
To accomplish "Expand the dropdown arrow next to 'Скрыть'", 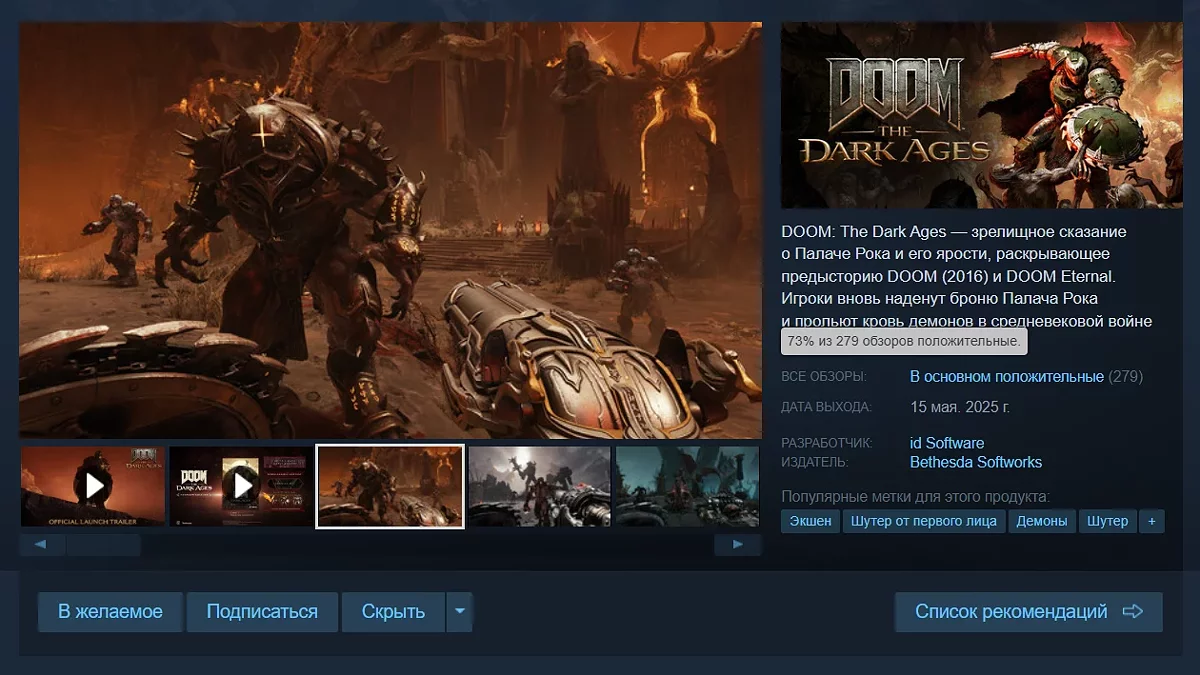I will click(459, 612).
